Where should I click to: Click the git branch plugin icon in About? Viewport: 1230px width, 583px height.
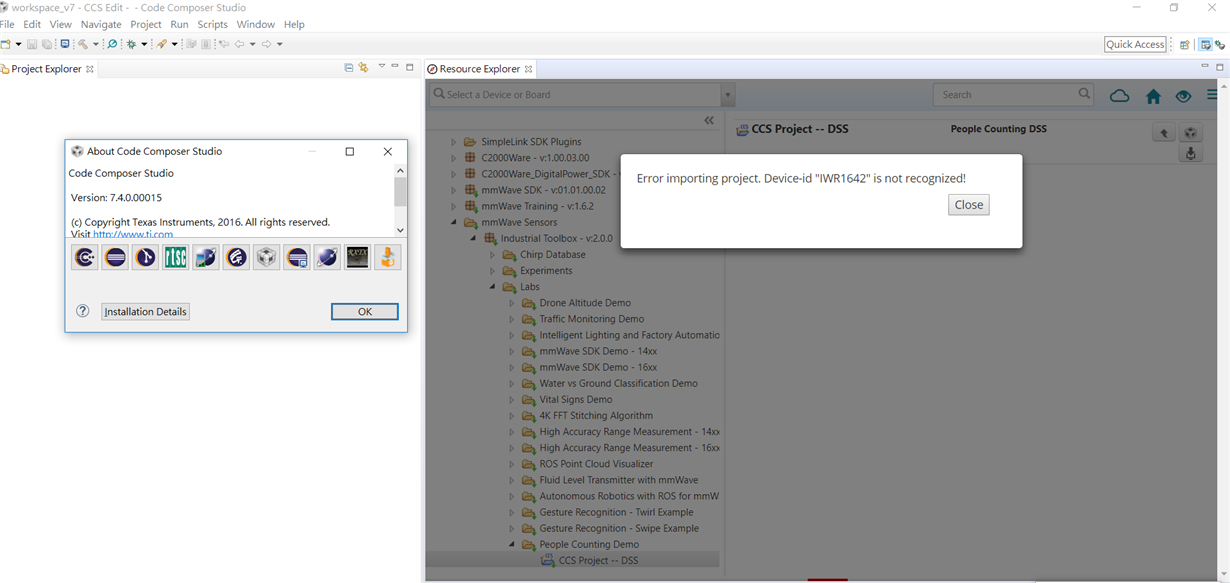point(146,257)
